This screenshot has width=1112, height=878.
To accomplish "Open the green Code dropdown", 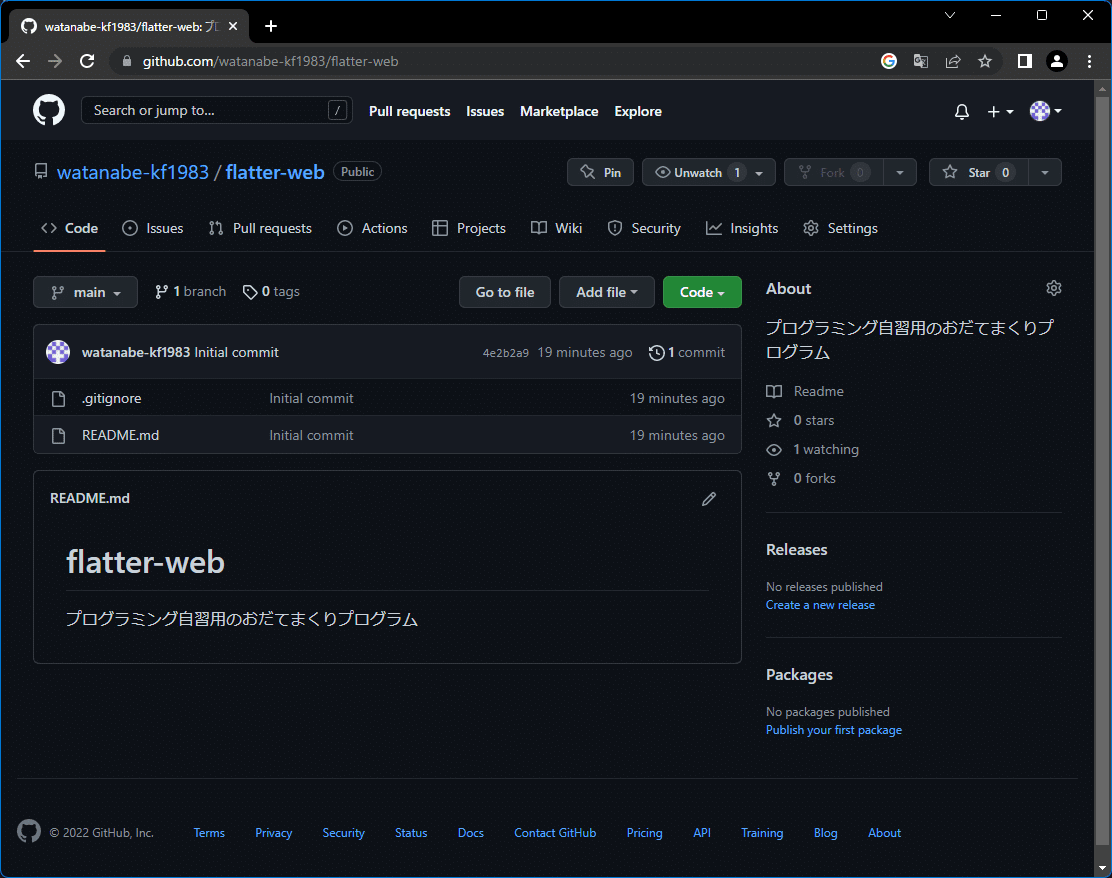I will click(702, 292).
